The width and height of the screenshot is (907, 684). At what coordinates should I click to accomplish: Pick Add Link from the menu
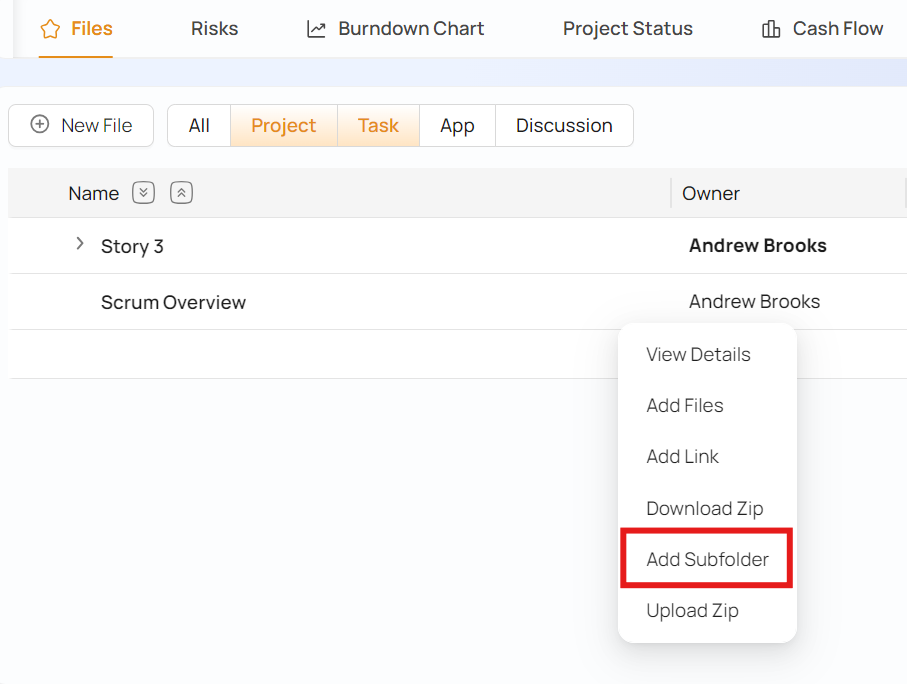coord(683,456)
